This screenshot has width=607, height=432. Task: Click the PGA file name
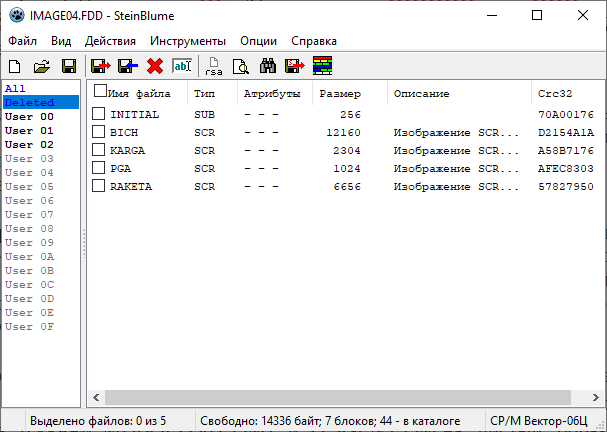(x=120, y=168)
